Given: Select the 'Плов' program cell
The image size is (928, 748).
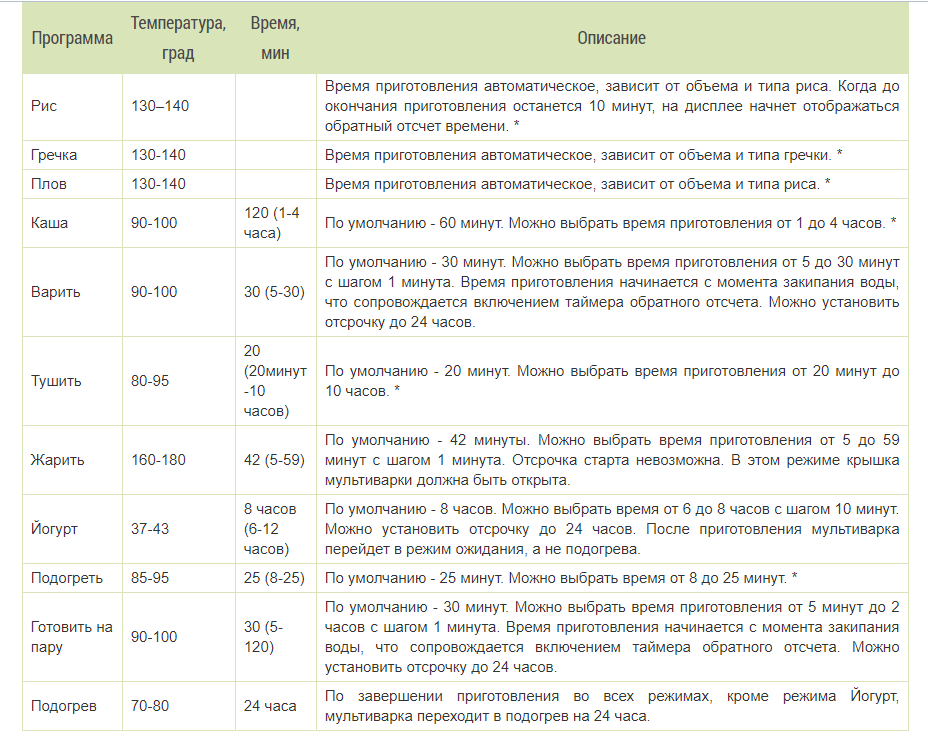Looking at the screenshot, I should [72, 184].
